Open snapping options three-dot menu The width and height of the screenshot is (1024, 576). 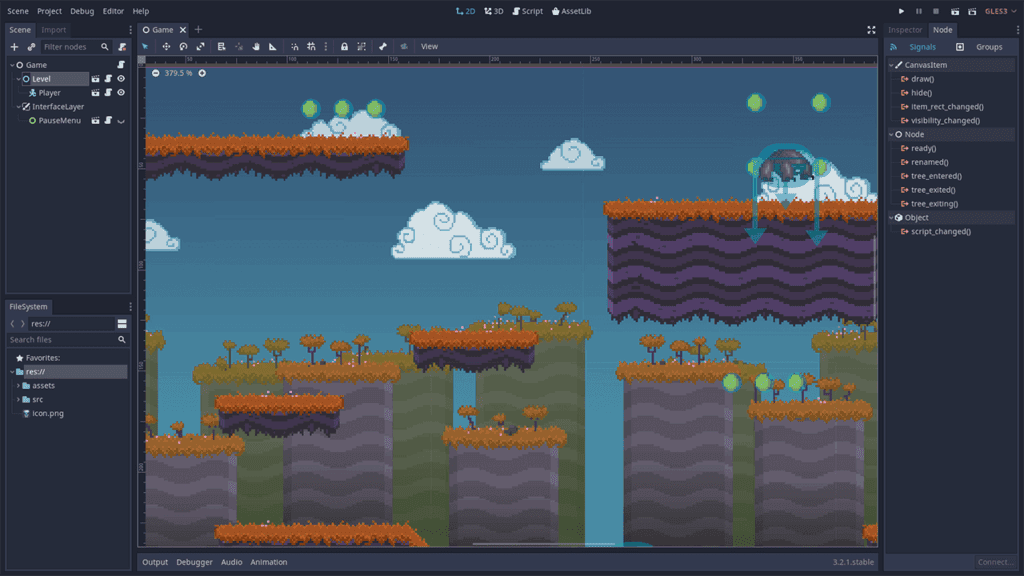[x=326, y=46]
